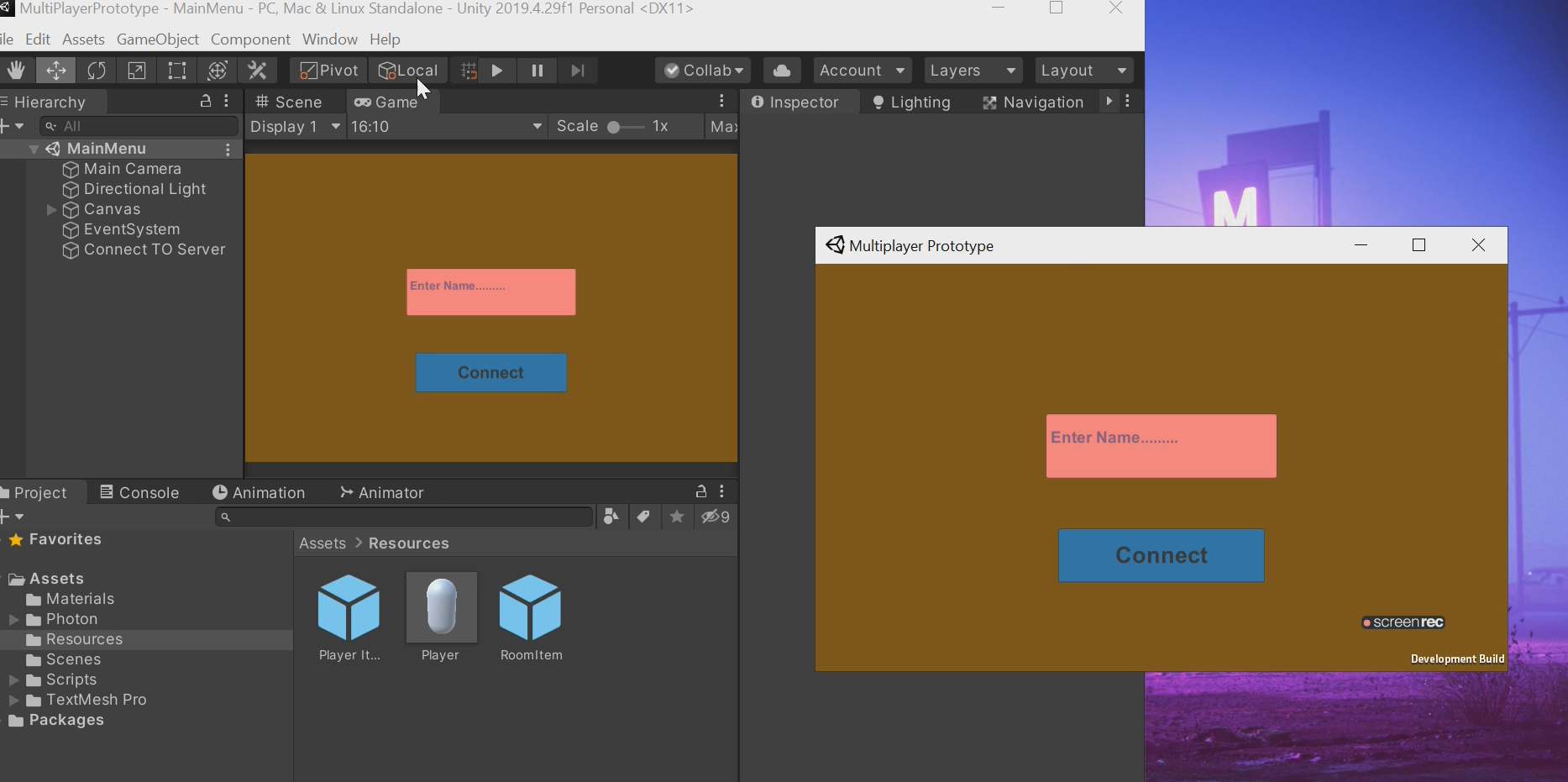Select the Rotate tool
Image resolution: width=1568 pixels, height=782 pixels.
97,71
